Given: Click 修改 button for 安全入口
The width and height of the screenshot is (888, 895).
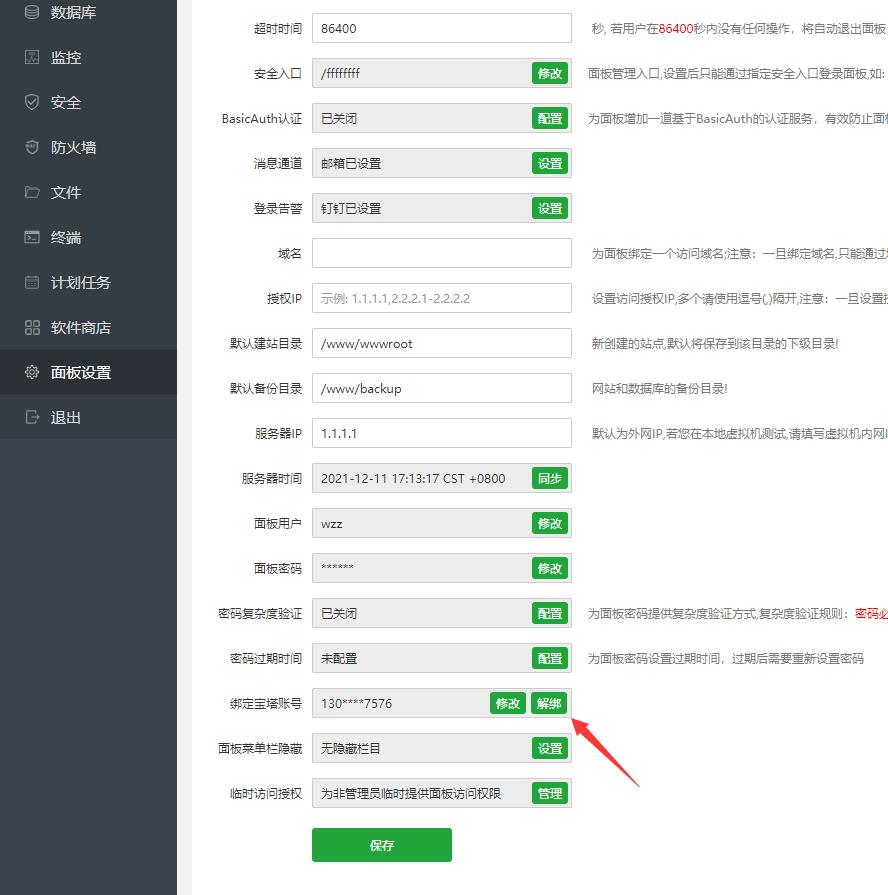Looking at the screenshot, I should click(550, 73).
